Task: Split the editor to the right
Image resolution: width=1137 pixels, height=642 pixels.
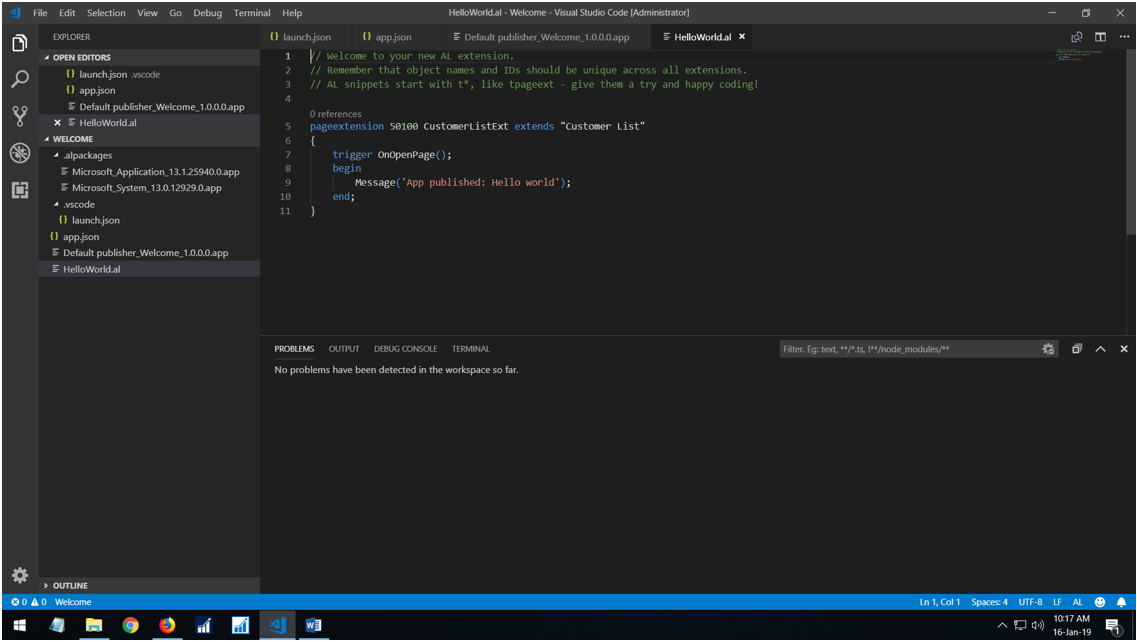Action: (1100, 37)
